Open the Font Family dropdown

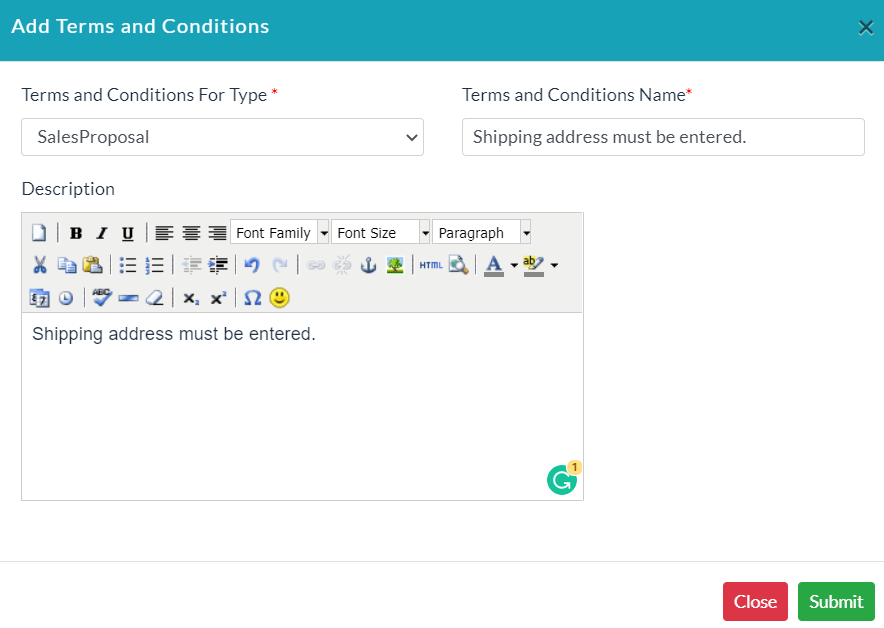coord(280,232)
